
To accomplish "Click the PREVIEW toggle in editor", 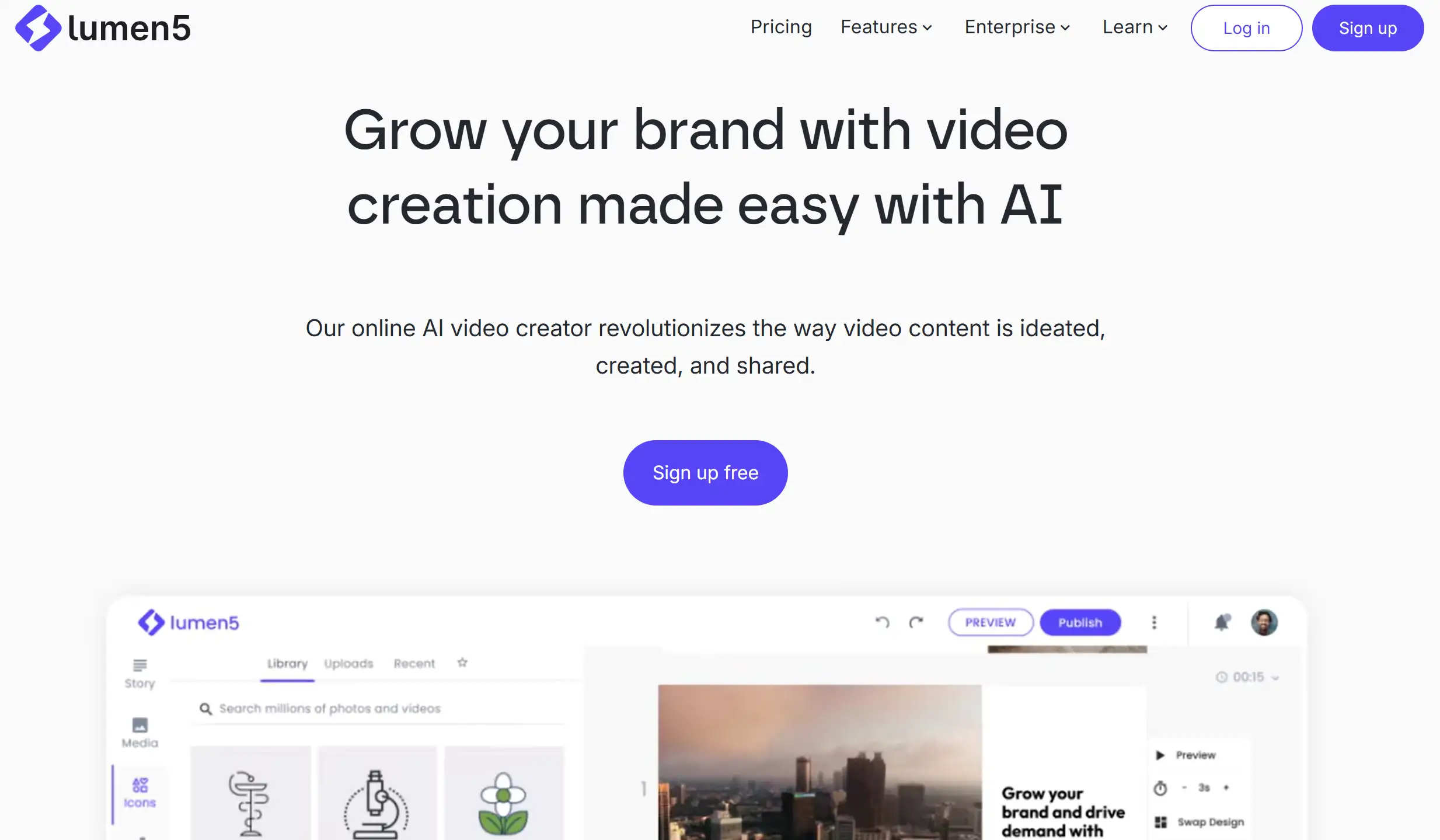I will pyautogui.click(x=990, y=622).
